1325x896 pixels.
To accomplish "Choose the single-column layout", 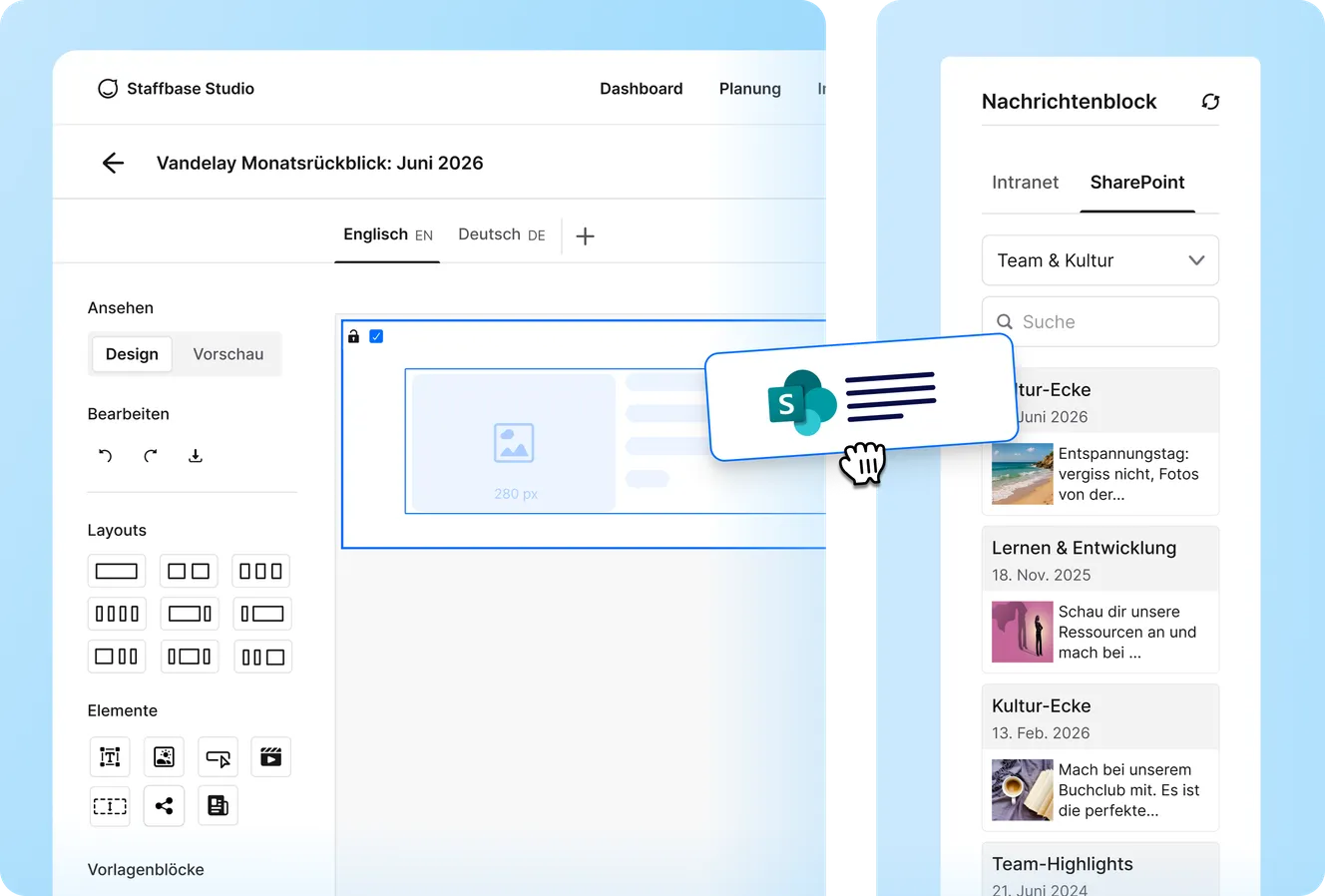I will pyautogui.click(x=117, y=571).
